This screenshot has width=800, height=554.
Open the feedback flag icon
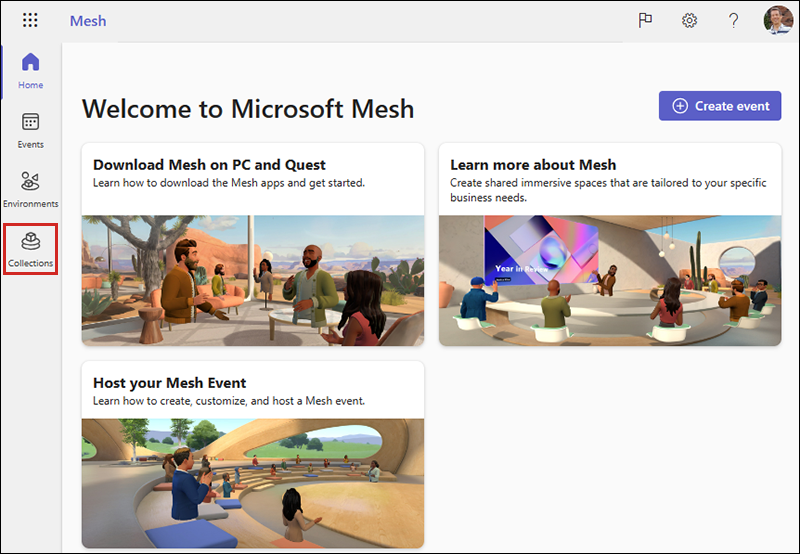click(645, 20)
